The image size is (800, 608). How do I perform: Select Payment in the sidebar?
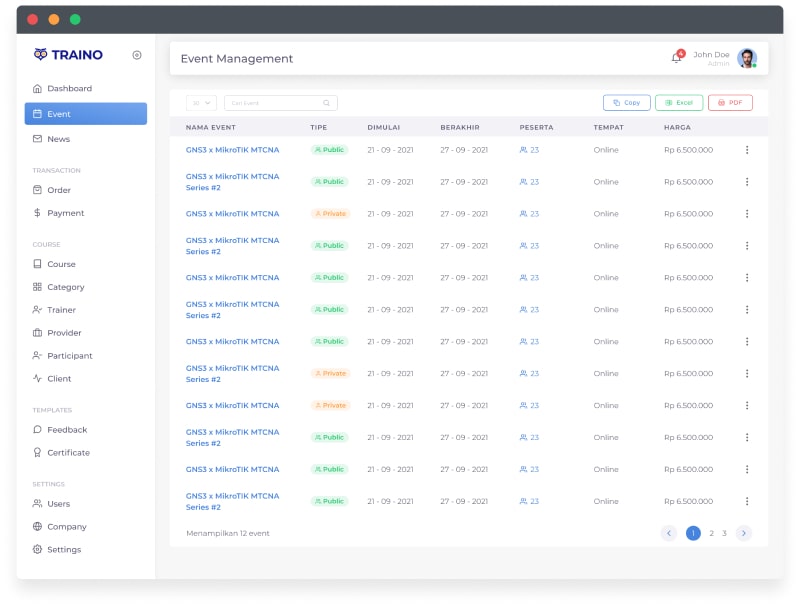(x=66, y=213)
